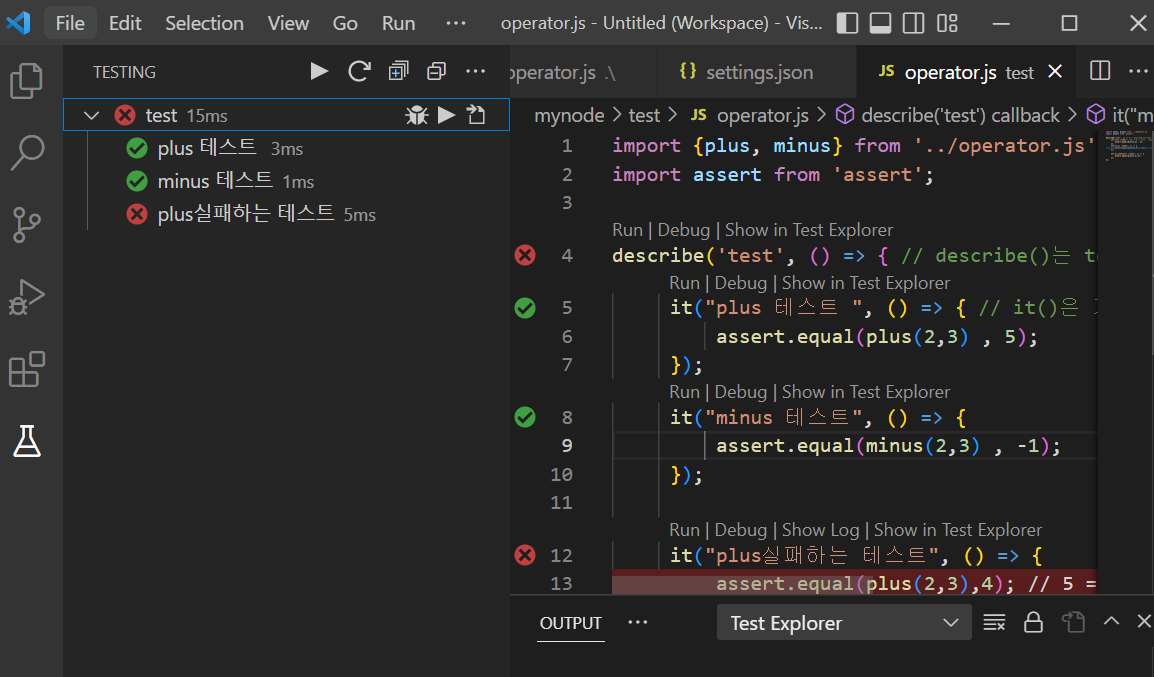The image size is (1154, 677).
Task: Collapse all tests in Testing panel
Action: coord(437,71)
